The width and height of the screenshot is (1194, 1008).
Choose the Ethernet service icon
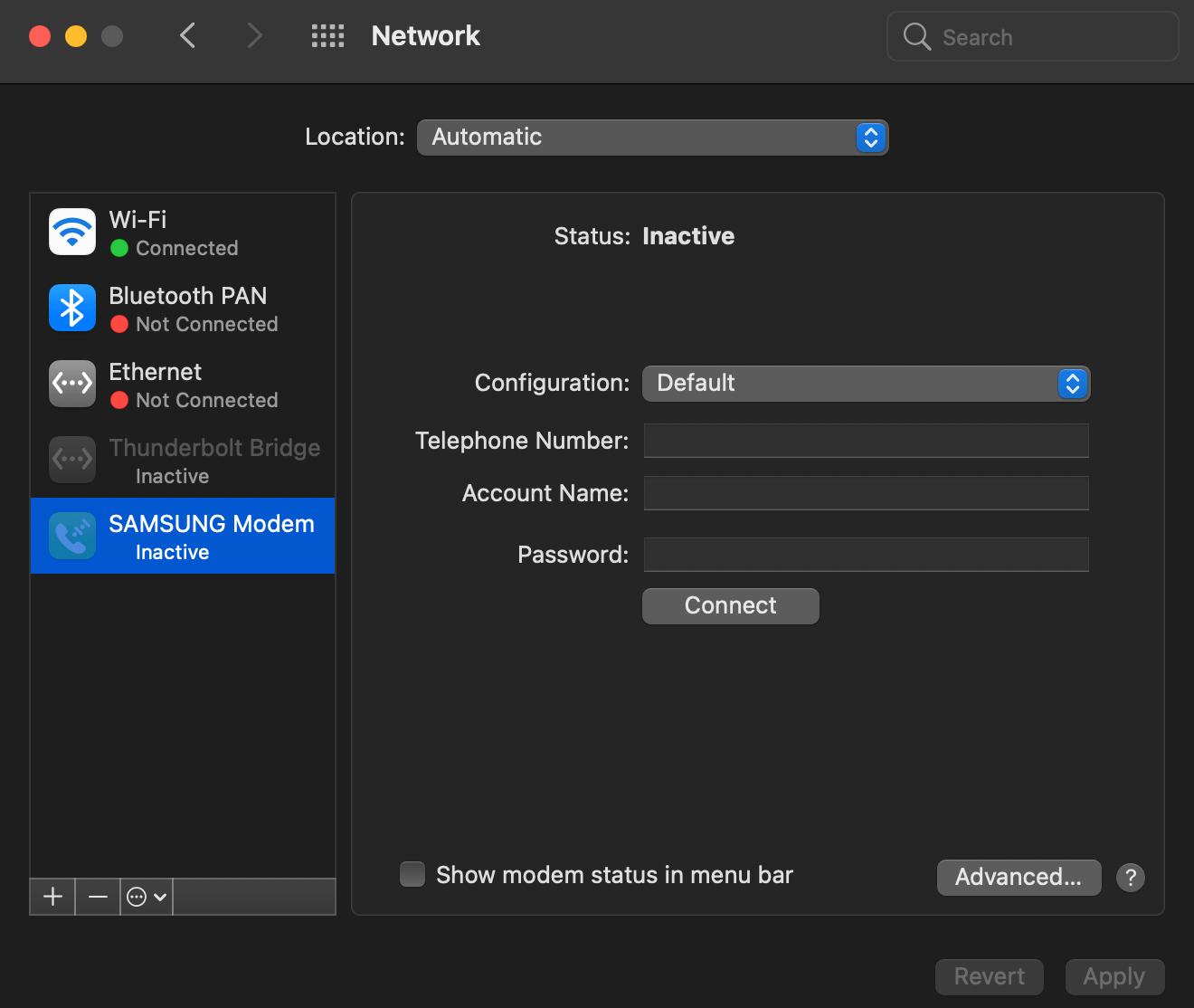pos(72,384)
